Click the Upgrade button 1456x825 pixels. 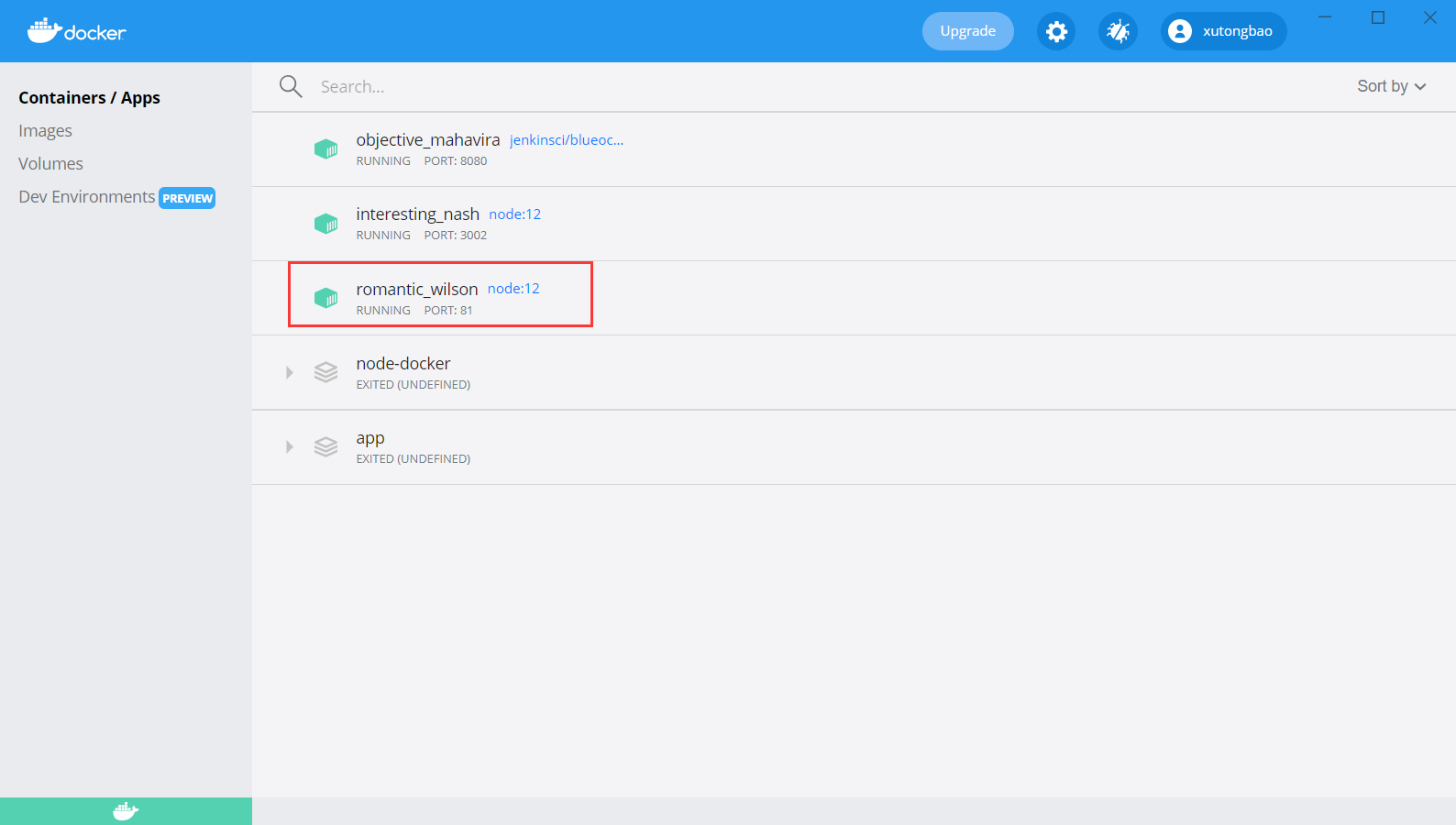pos(967,31)
